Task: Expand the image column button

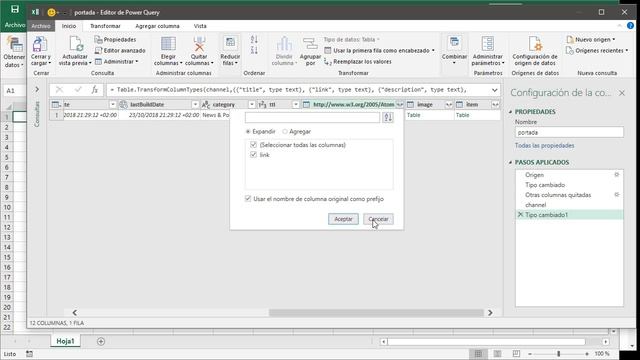Action: click(449, 105)
